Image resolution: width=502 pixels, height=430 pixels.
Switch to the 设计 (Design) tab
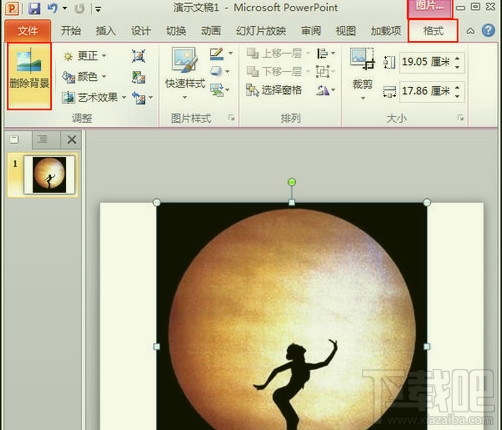coord(141,31)
